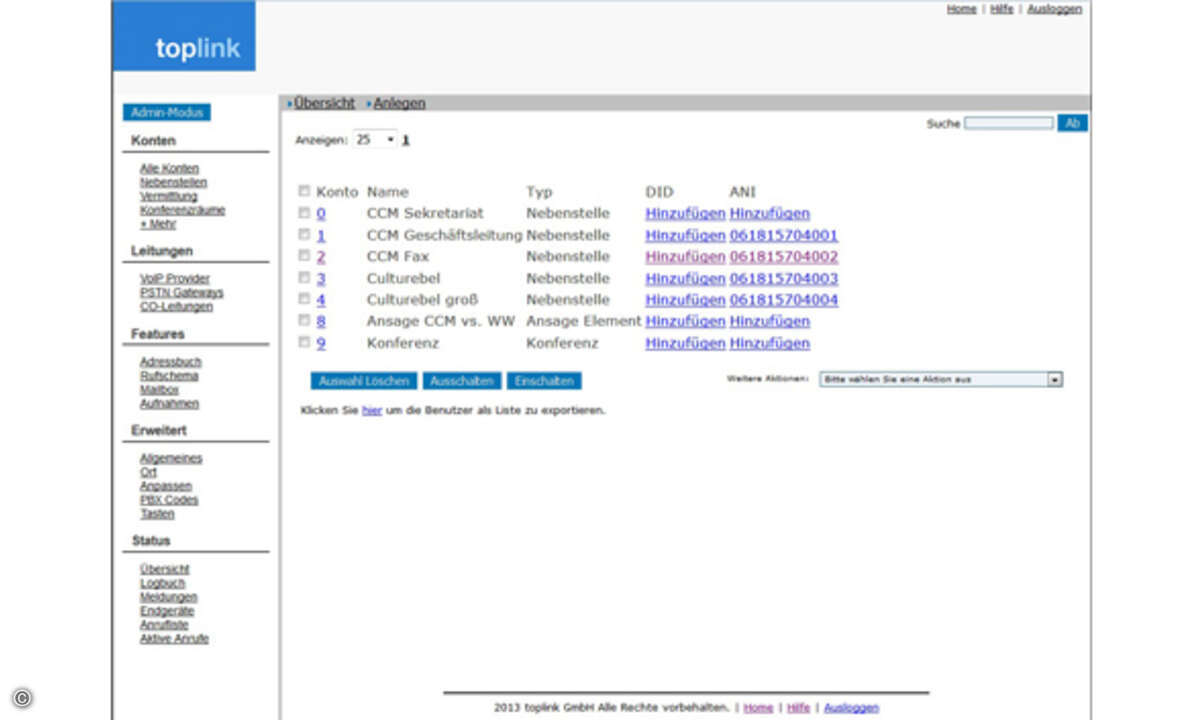Image resolution: width=1200 pixels, height=720 pixels.
Task: Open the Anzeigen 25 entries dropdown
Action: (x=375, y=140)
